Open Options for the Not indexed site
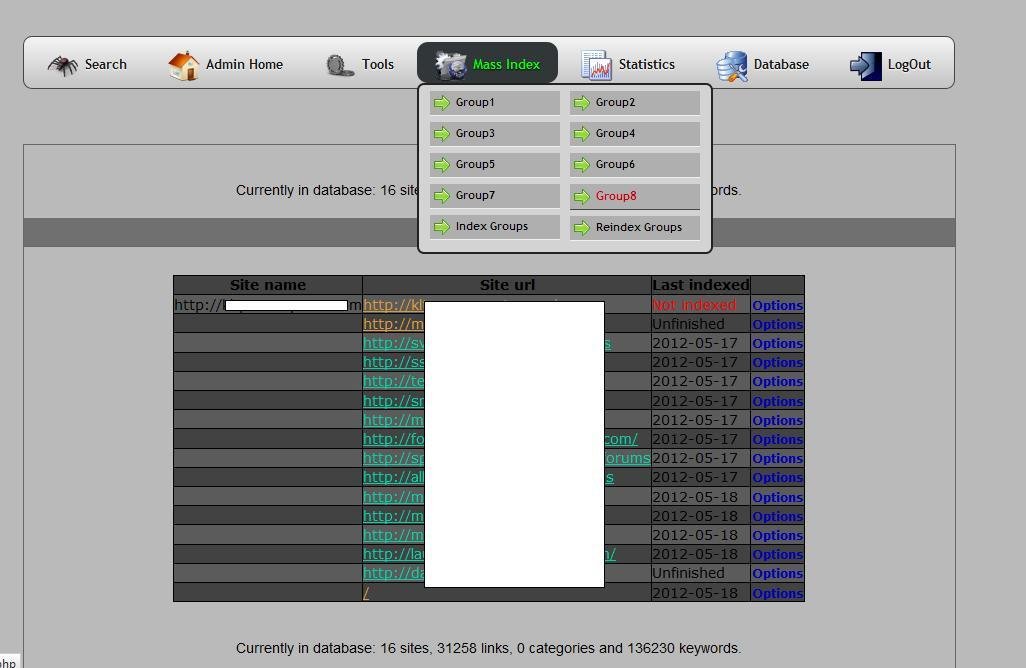The image size is (1026, 668). [x=777, y=305]
